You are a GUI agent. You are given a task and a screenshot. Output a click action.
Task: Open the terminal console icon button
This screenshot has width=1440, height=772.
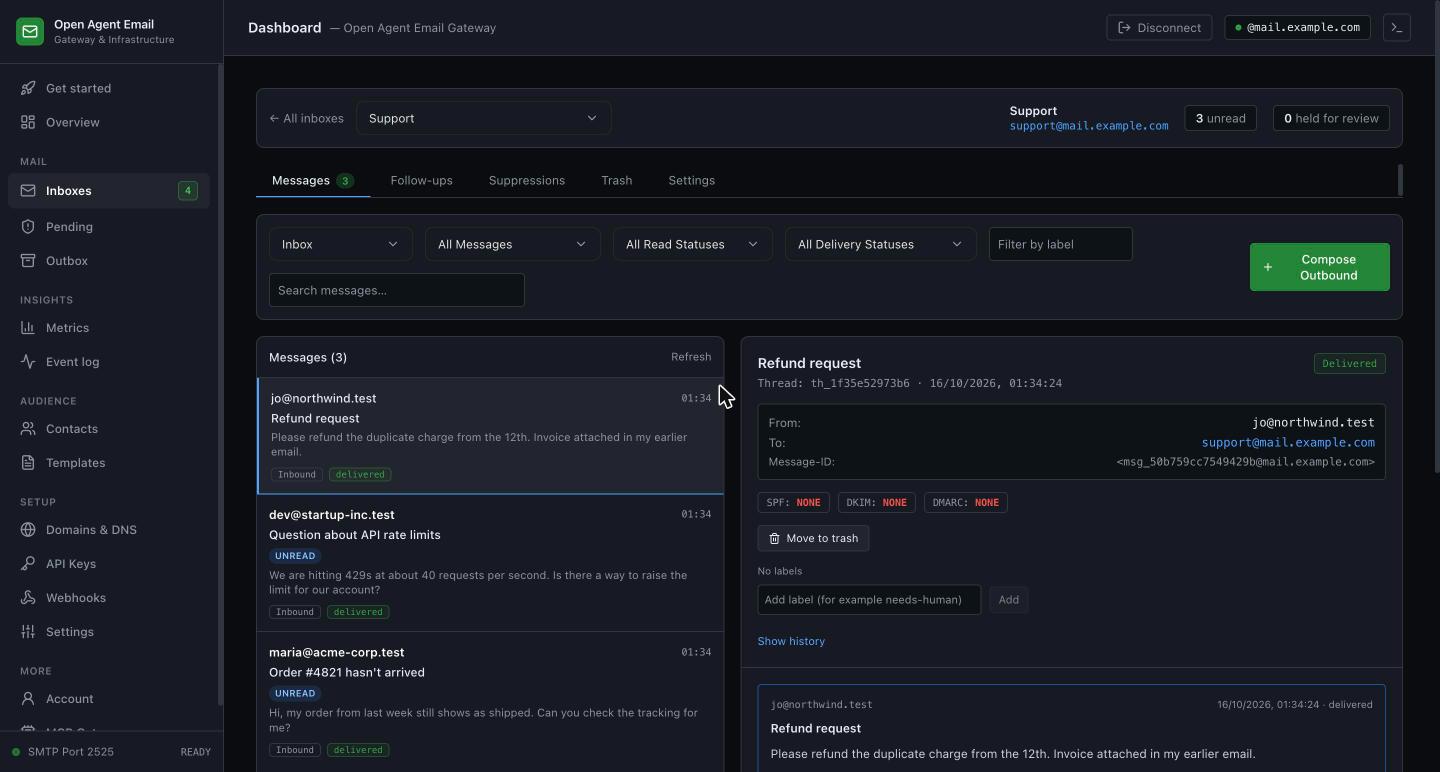coord(1397,28)
